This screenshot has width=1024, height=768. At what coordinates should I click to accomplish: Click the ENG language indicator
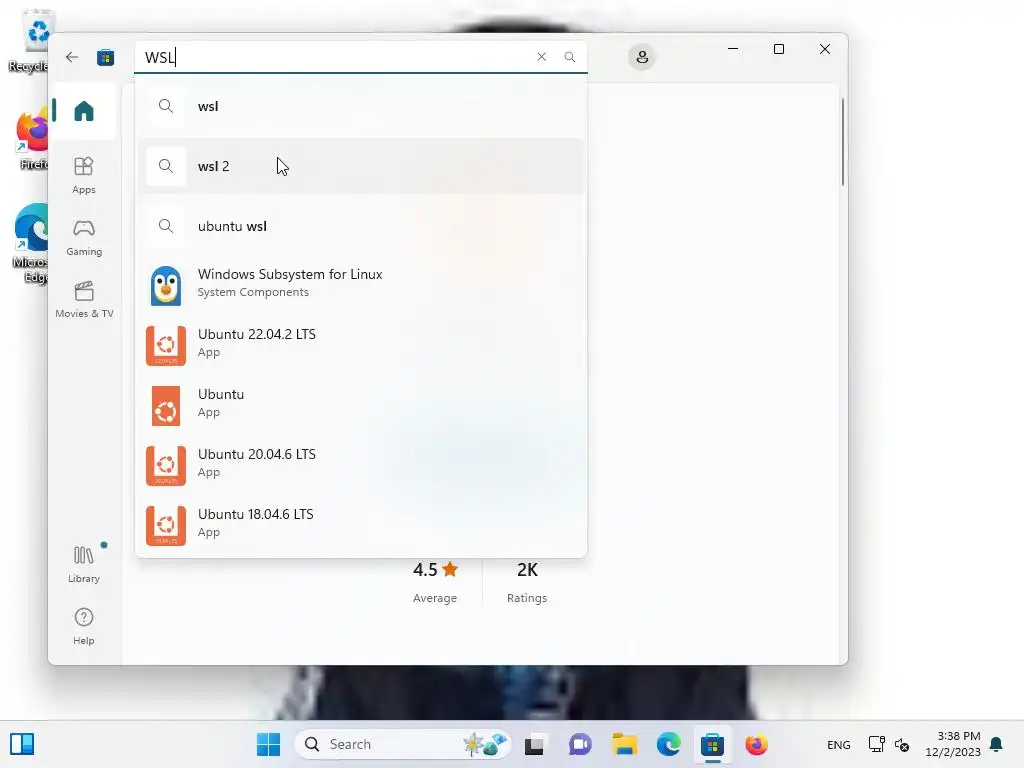[839, 745]
